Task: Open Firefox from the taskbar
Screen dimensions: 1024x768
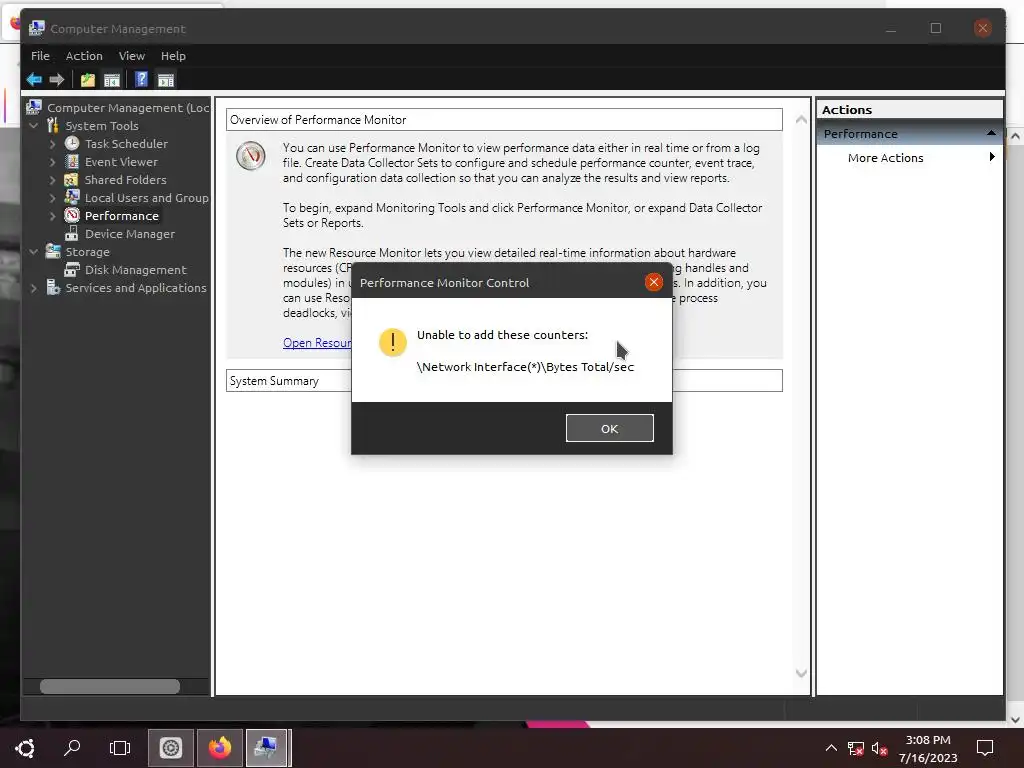Action: pyautogui.click(x=219, y=747)
